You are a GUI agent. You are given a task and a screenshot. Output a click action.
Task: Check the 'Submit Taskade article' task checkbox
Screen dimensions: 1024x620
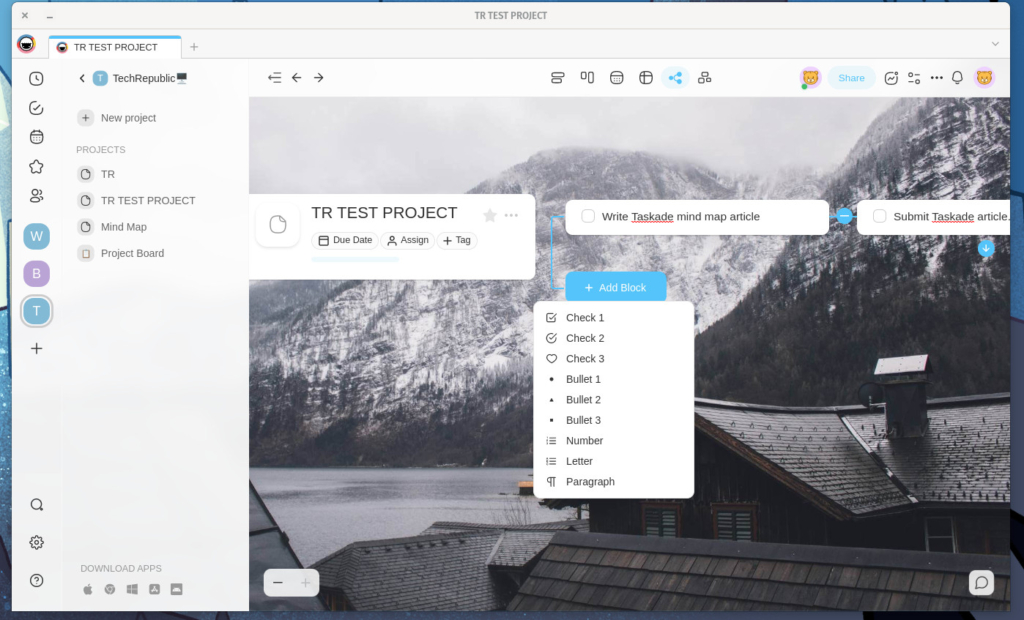(879, 216)
